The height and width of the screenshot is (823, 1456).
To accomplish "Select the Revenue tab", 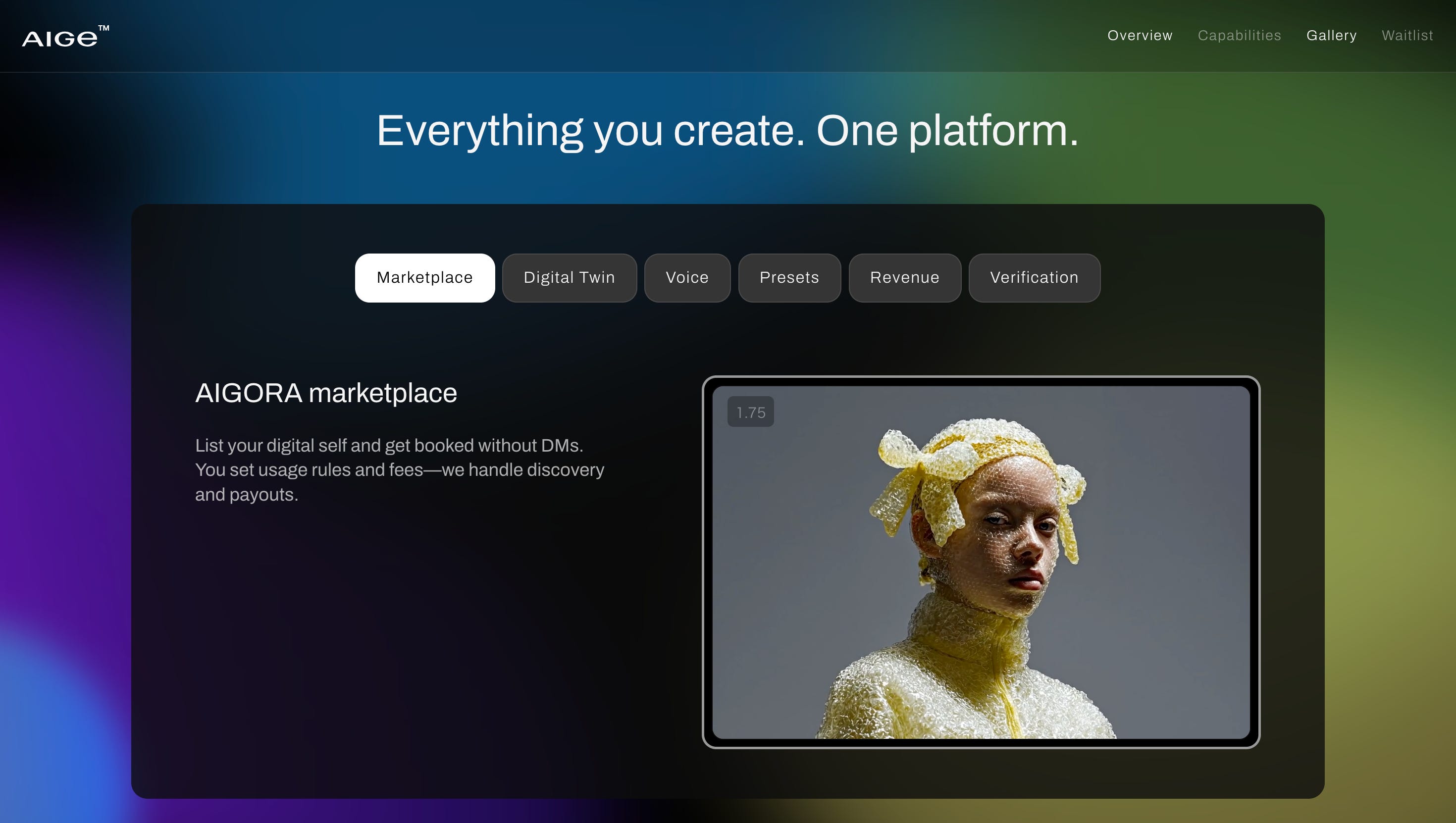I will (904, 277).
